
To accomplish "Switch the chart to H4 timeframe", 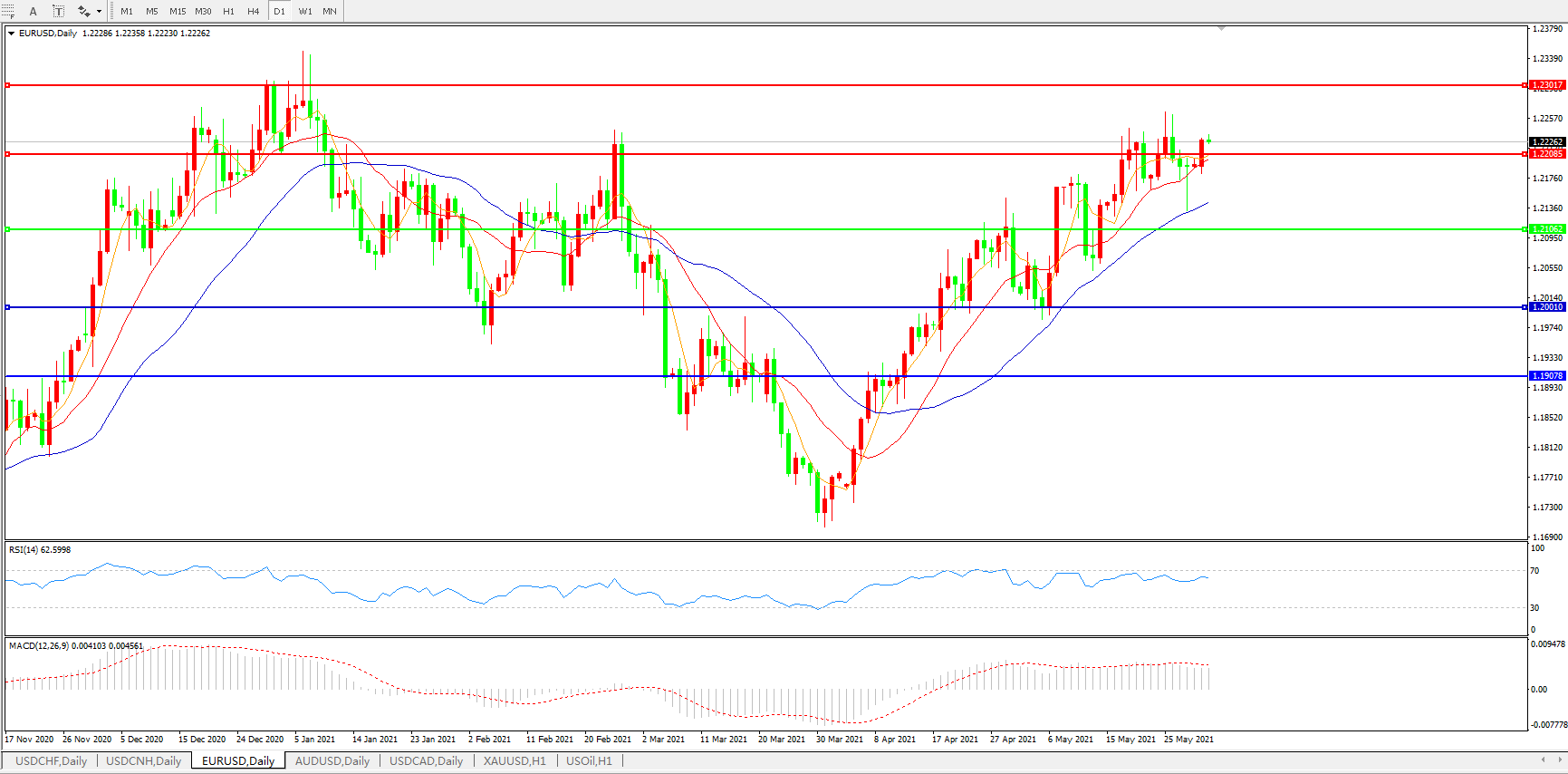I will click(x=254, y=11).
